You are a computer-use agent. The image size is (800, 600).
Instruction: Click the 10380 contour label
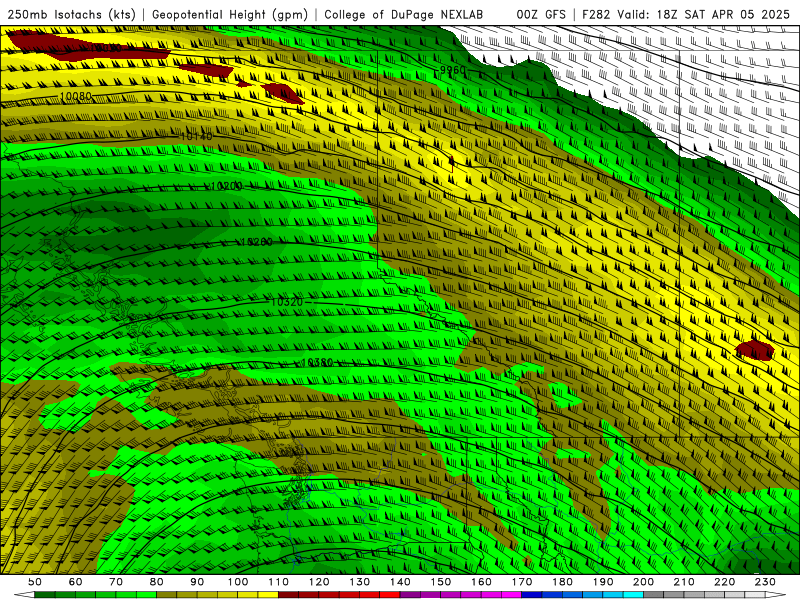click(317, 362)
